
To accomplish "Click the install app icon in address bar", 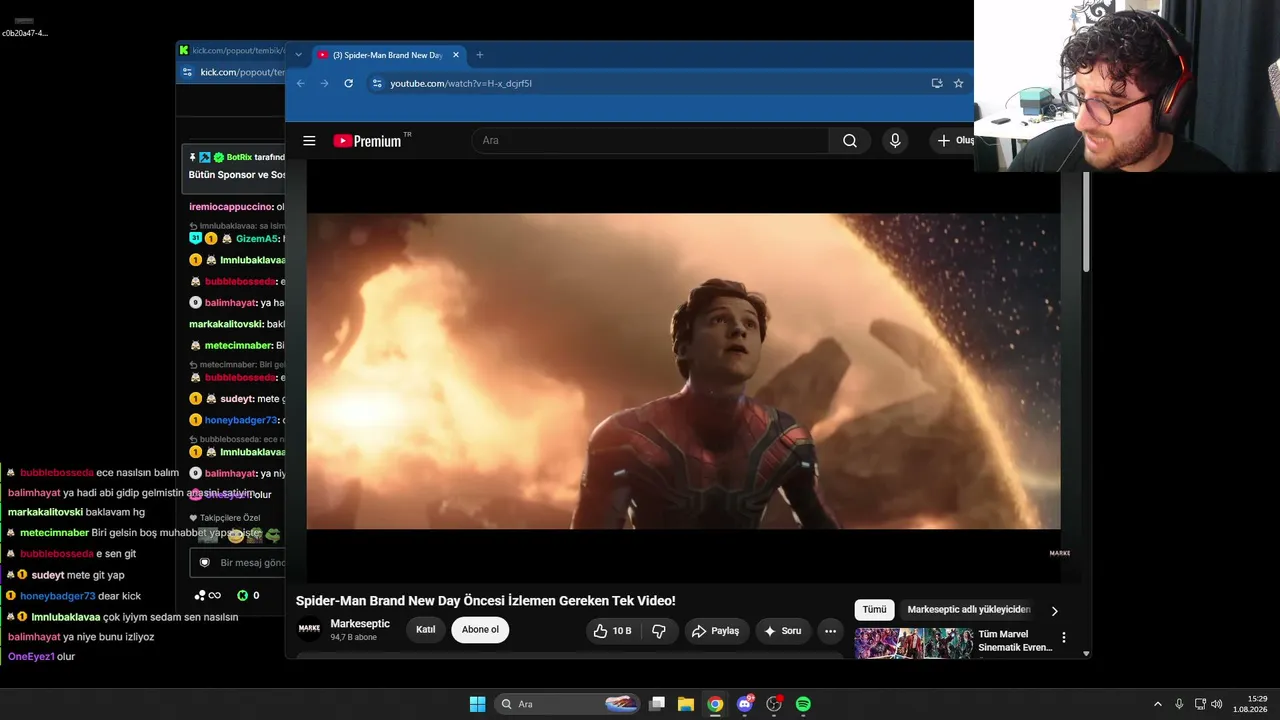I will (937, 83).
